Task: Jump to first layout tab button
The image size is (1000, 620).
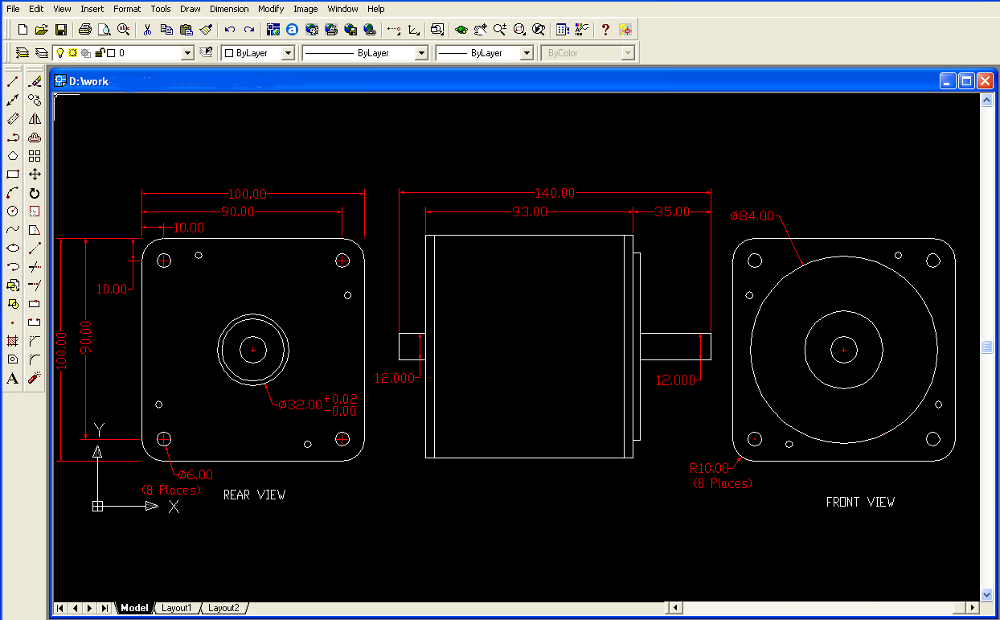Action: 60,608
